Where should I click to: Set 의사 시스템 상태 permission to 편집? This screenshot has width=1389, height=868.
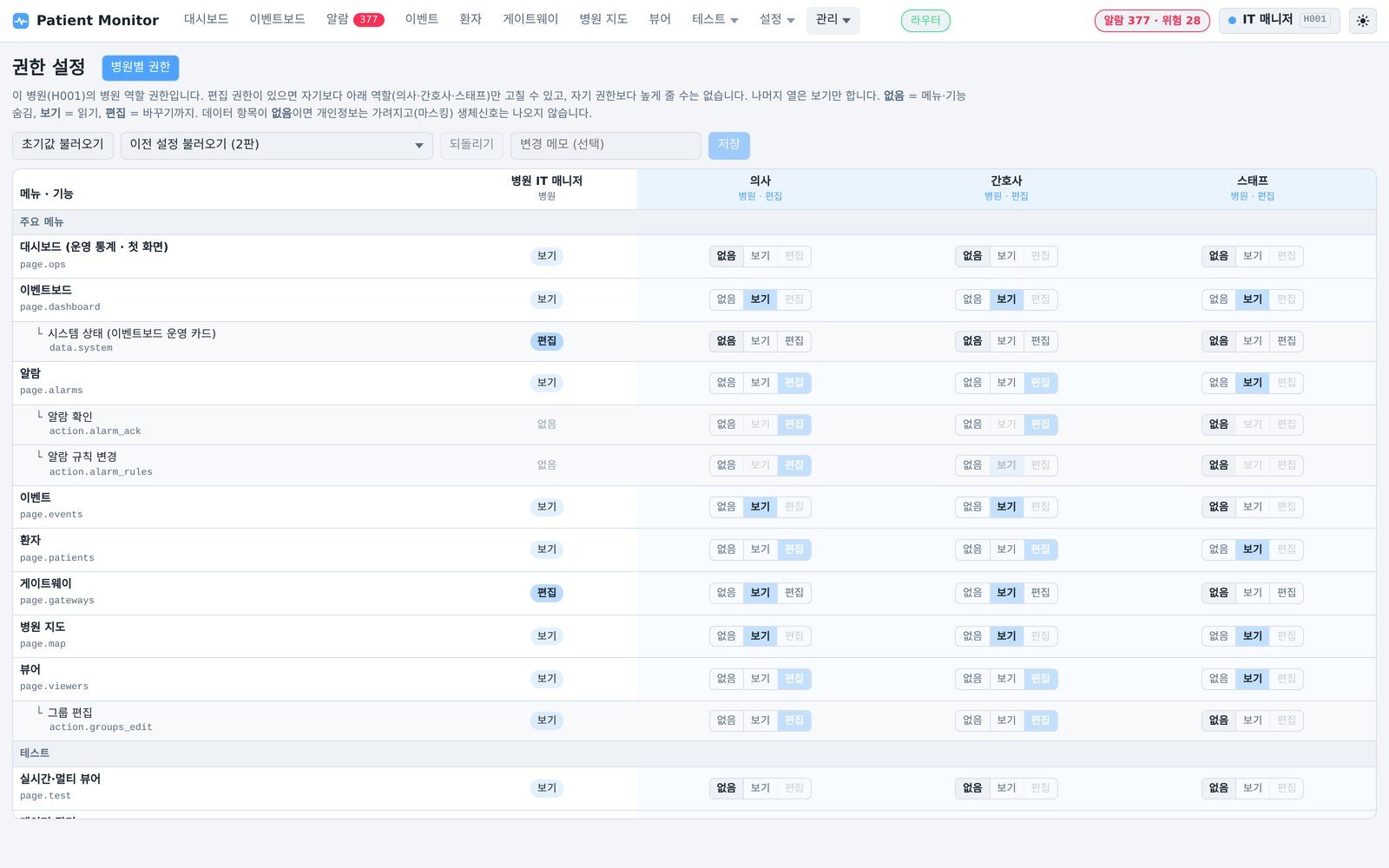[794, 341]
